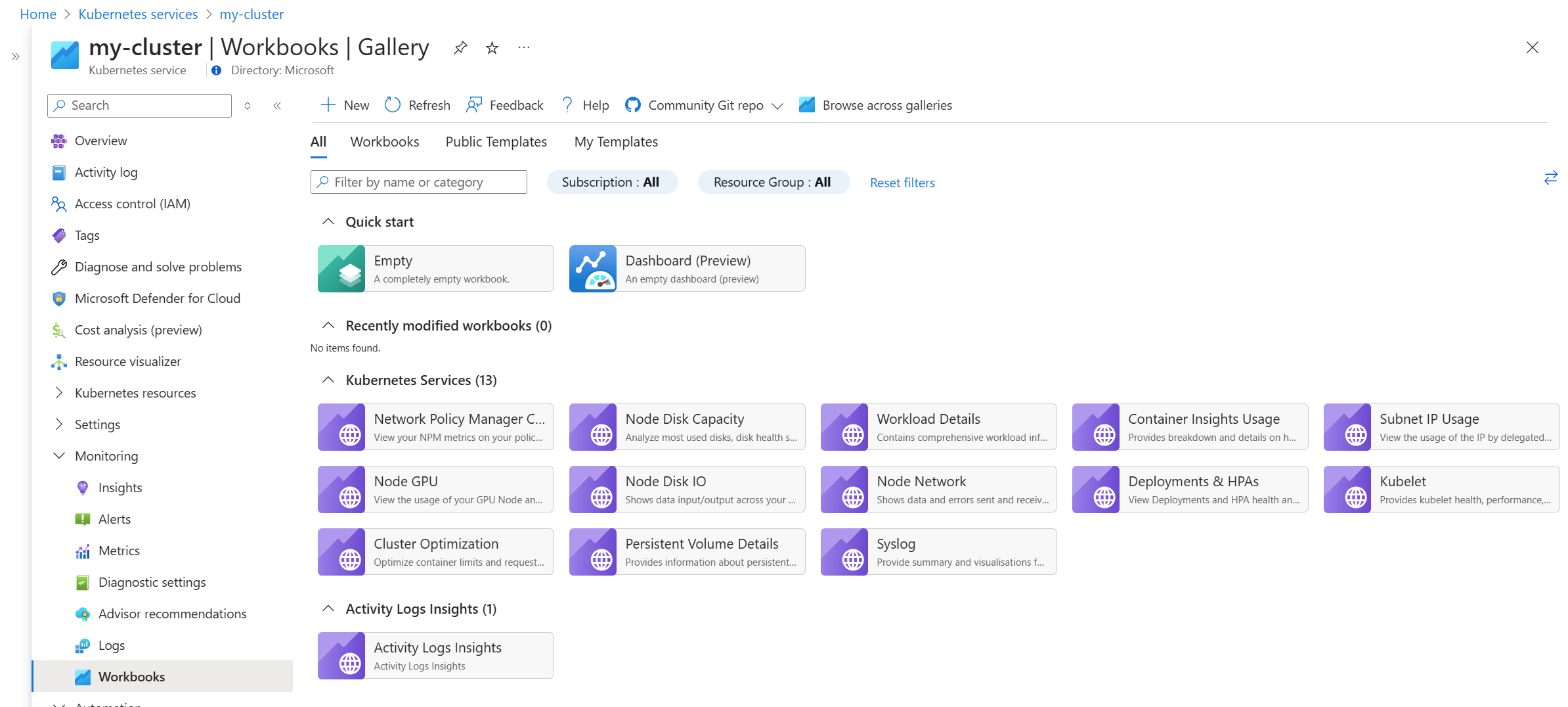This screenshot has width=1568, height=707.
Task: Close the Workbooks Gallery blade
Action: tap(1532, 47)
